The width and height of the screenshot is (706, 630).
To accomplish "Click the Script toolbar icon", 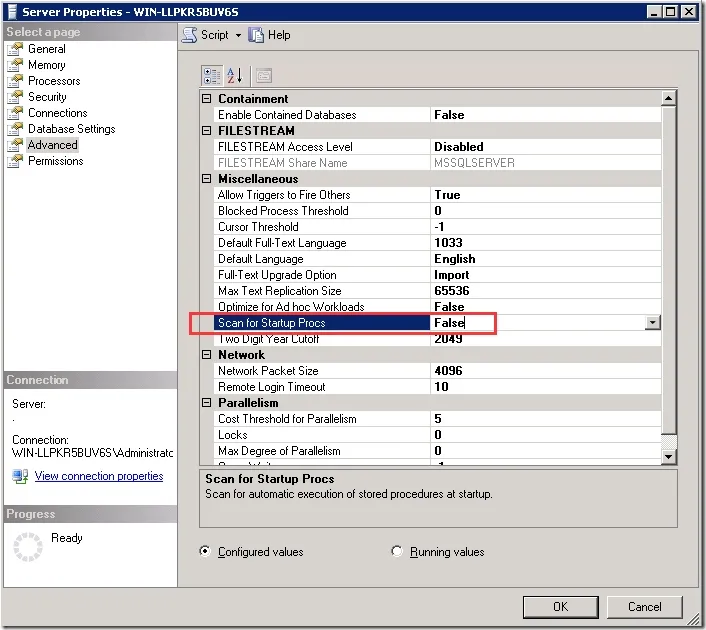I will point(190,35).
